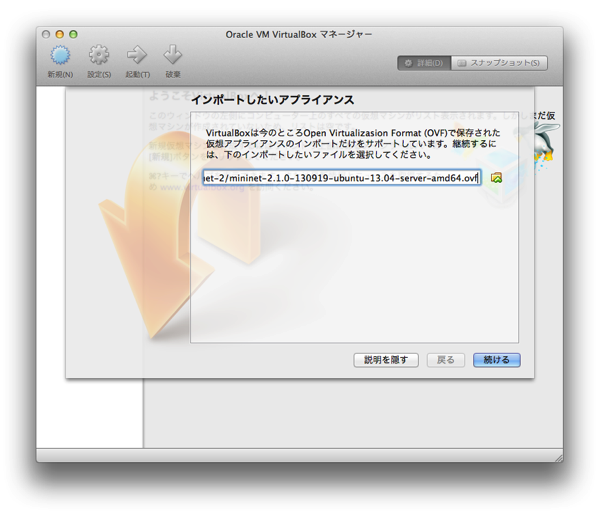Click the 続ける continue button
600x511 pixels.
coord(496,360)
